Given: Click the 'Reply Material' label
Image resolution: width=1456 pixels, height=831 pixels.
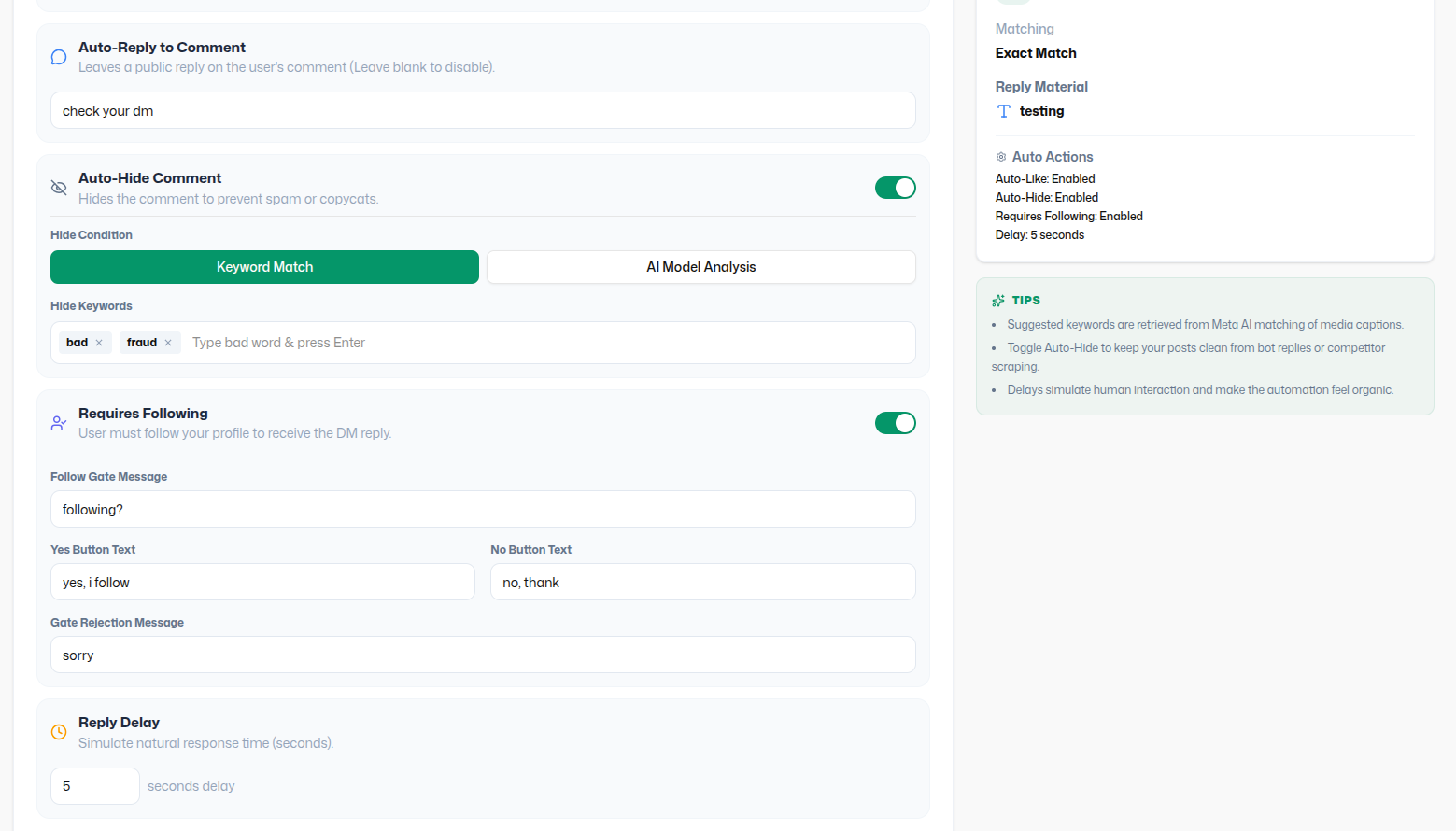Looking at the screenshot, I should point(1041,87).
